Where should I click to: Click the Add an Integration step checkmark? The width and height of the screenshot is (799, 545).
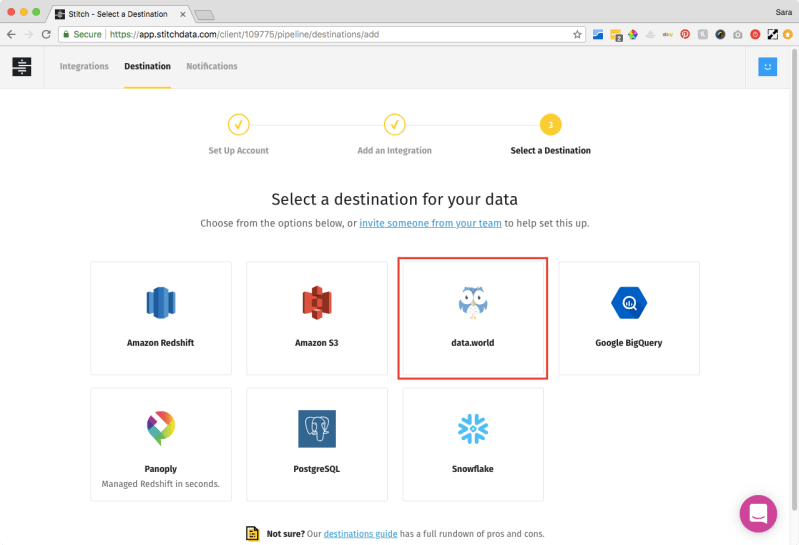(394, 125)
